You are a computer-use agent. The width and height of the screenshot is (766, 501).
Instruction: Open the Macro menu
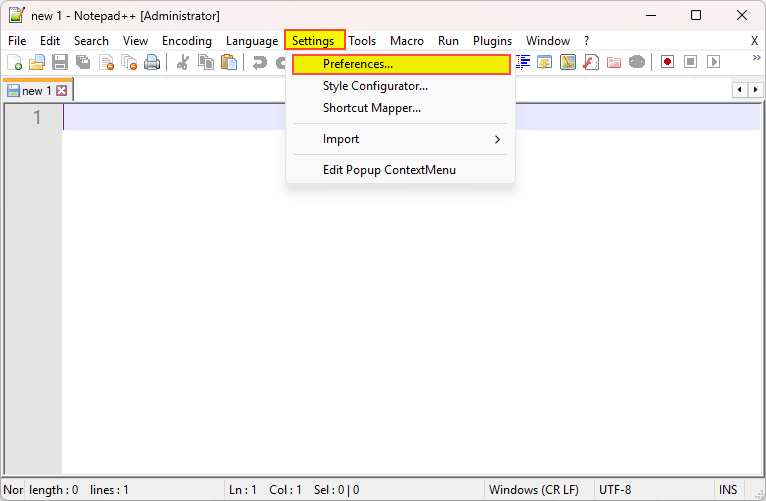(x=406, y=41)
